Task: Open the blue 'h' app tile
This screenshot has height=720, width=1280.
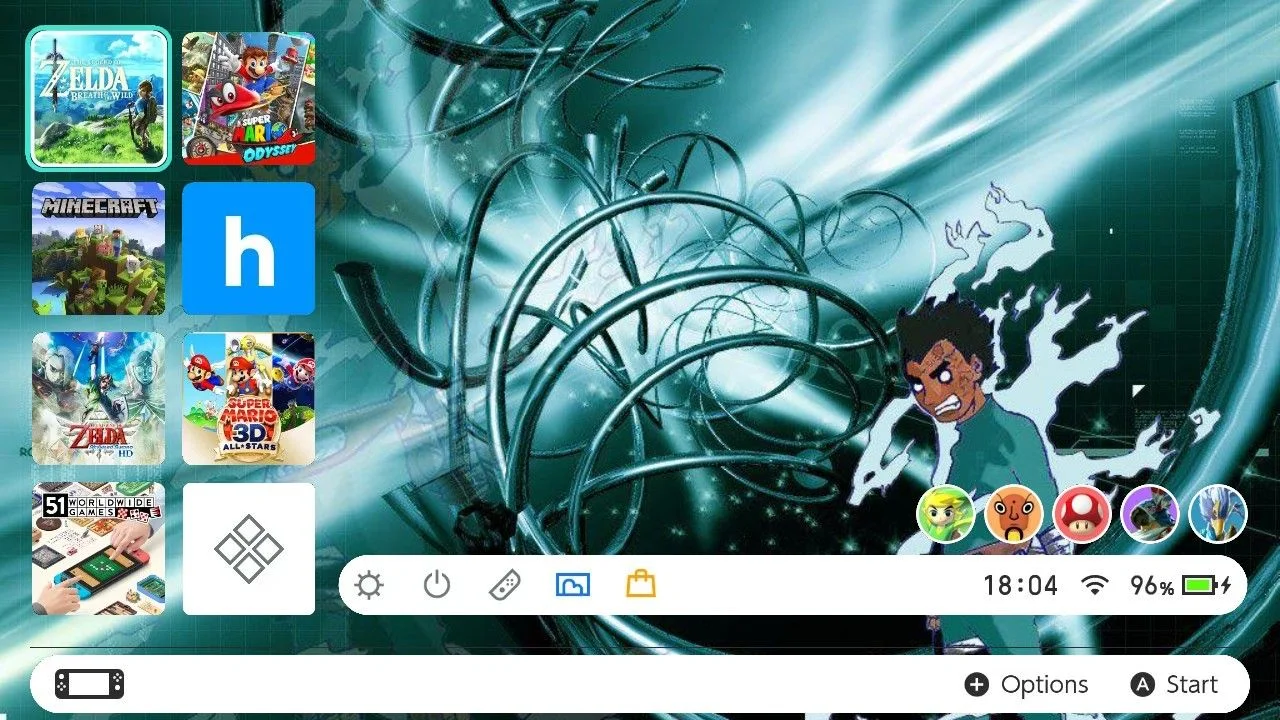Action: (249, 248)
